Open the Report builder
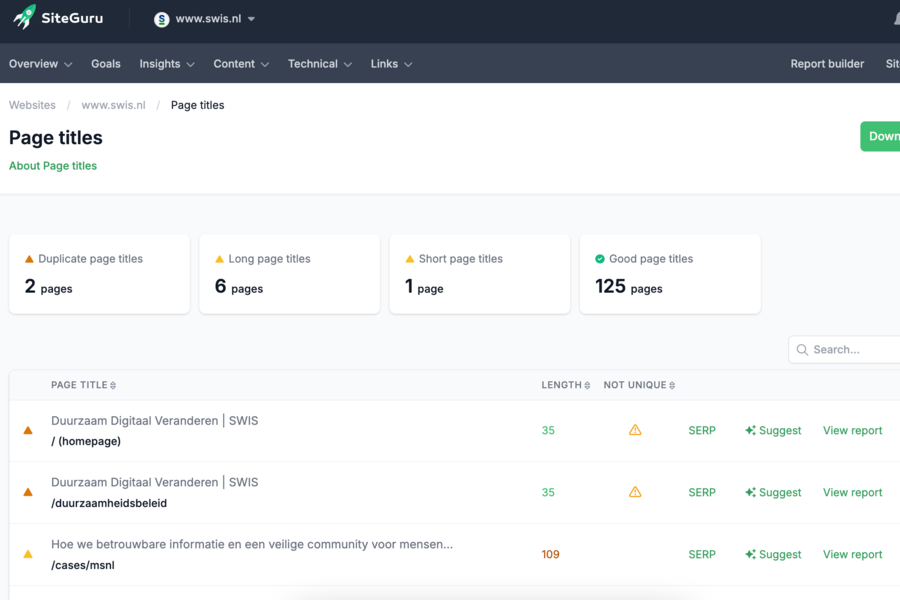This screenshot has width=900, height=600. pos(827,64)
